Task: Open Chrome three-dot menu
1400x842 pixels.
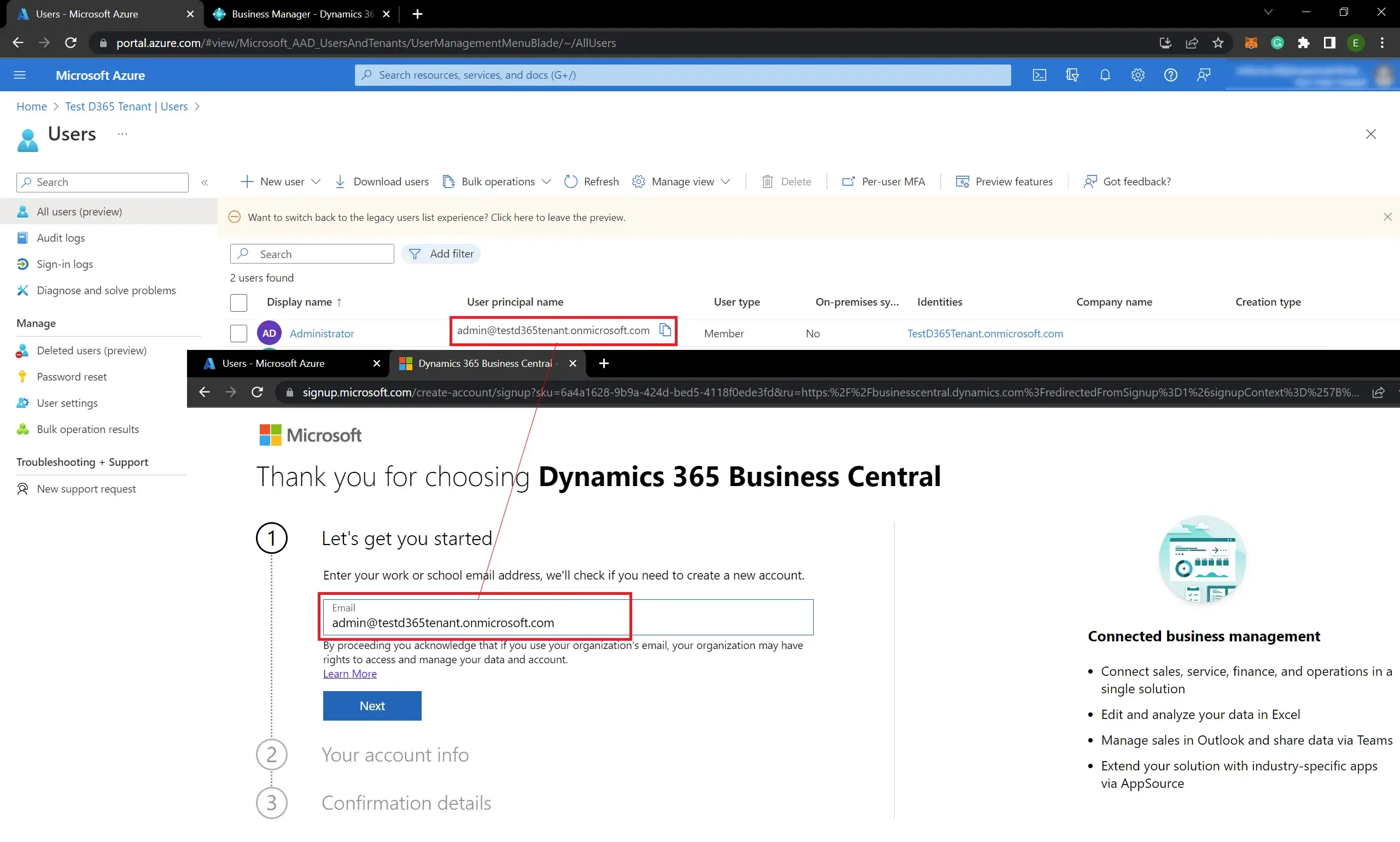Action: click(1382, 43)
